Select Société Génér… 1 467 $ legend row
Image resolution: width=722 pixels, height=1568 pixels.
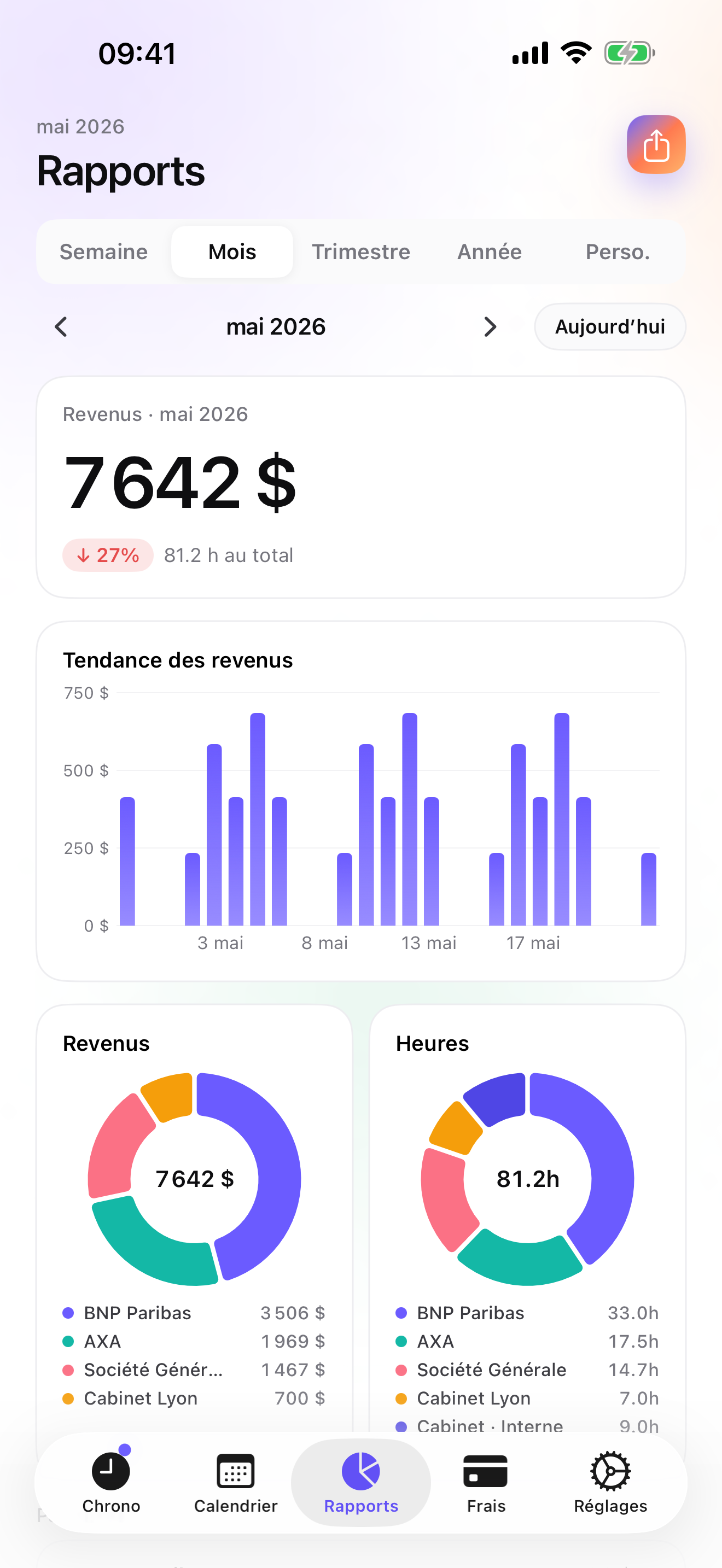pyautogui.click(x=194, y=1370)
